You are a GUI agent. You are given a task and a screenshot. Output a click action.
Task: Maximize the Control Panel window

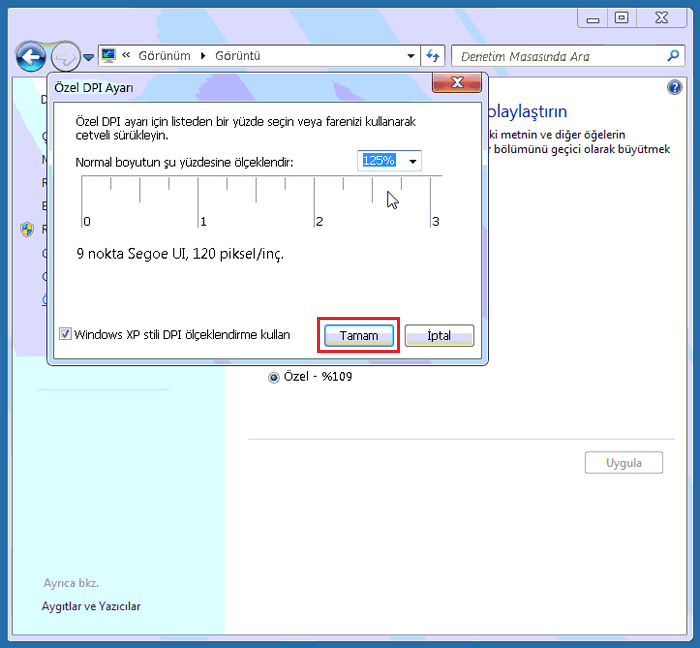point(621,18)
